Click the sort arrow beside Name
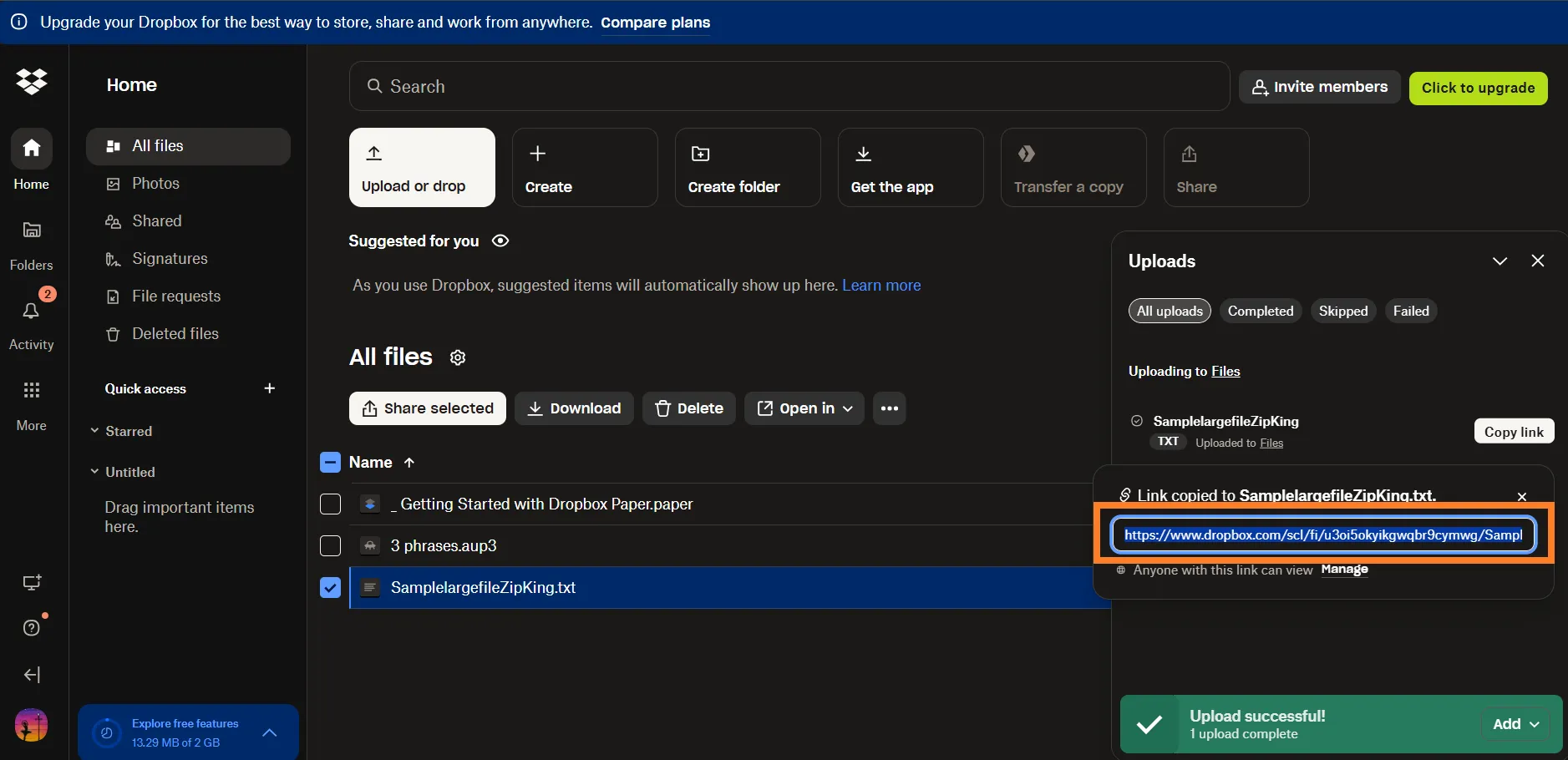 coord(409,463)
